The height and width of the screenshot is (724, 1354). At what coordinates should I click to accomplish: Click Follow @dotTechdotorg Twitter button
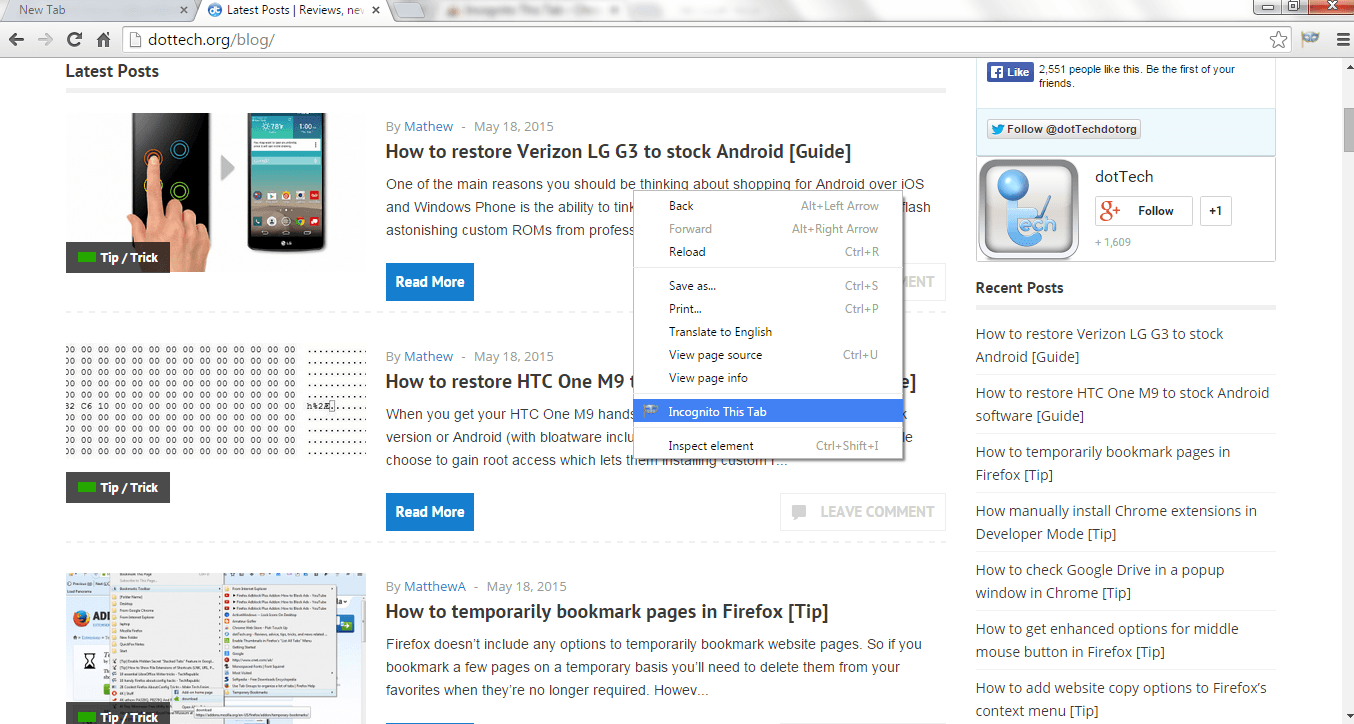tap(1064, 129)
